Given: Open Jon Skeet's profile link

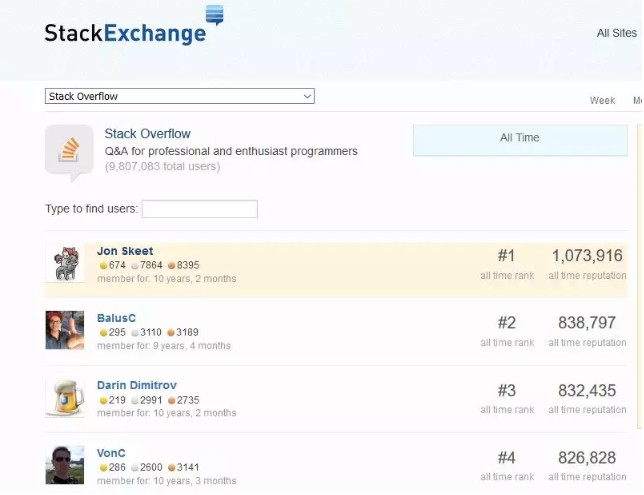Looking at the screenshot, I should click(x=125, y=251).
